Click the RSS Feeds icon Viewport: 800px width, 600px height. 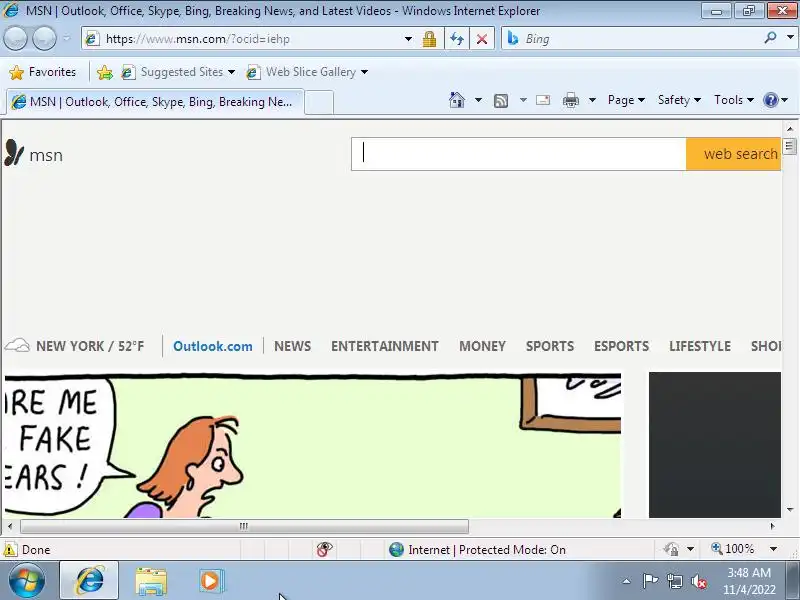tap(501, 101)
